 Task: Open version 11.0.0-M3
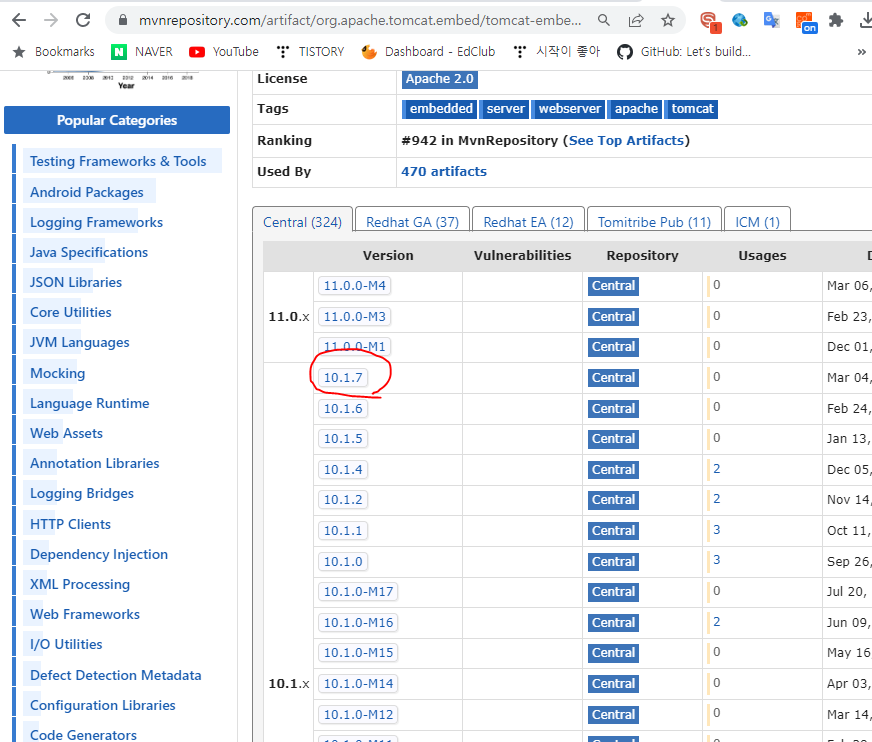pos(354,316)
